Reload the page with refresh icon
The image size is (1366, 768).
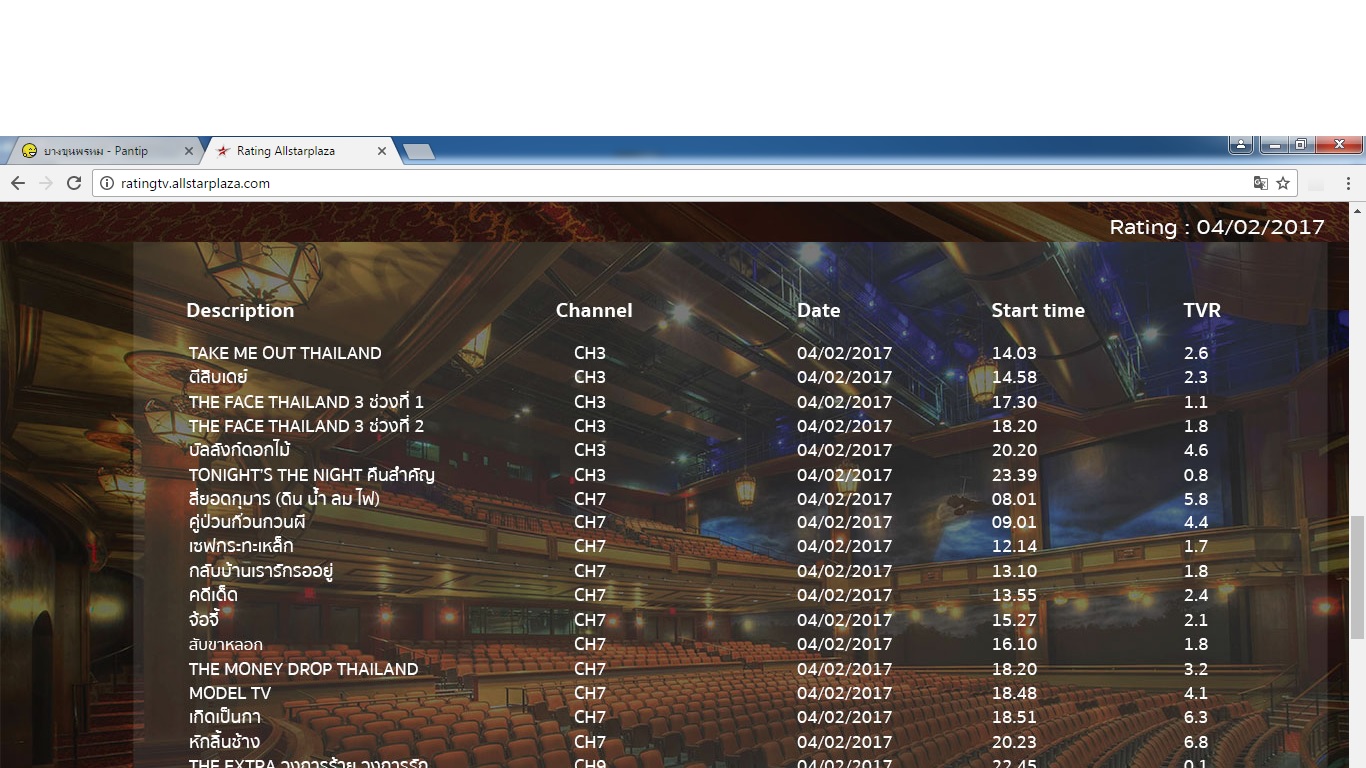[x=73, y=183]
